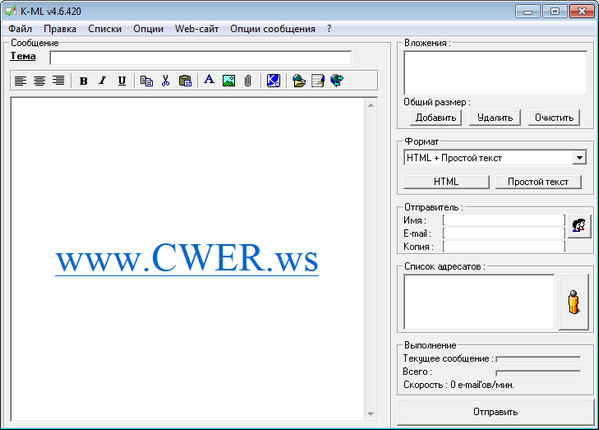Toggle italic formatting
This screenshot has height=430, width=599.
102,81
